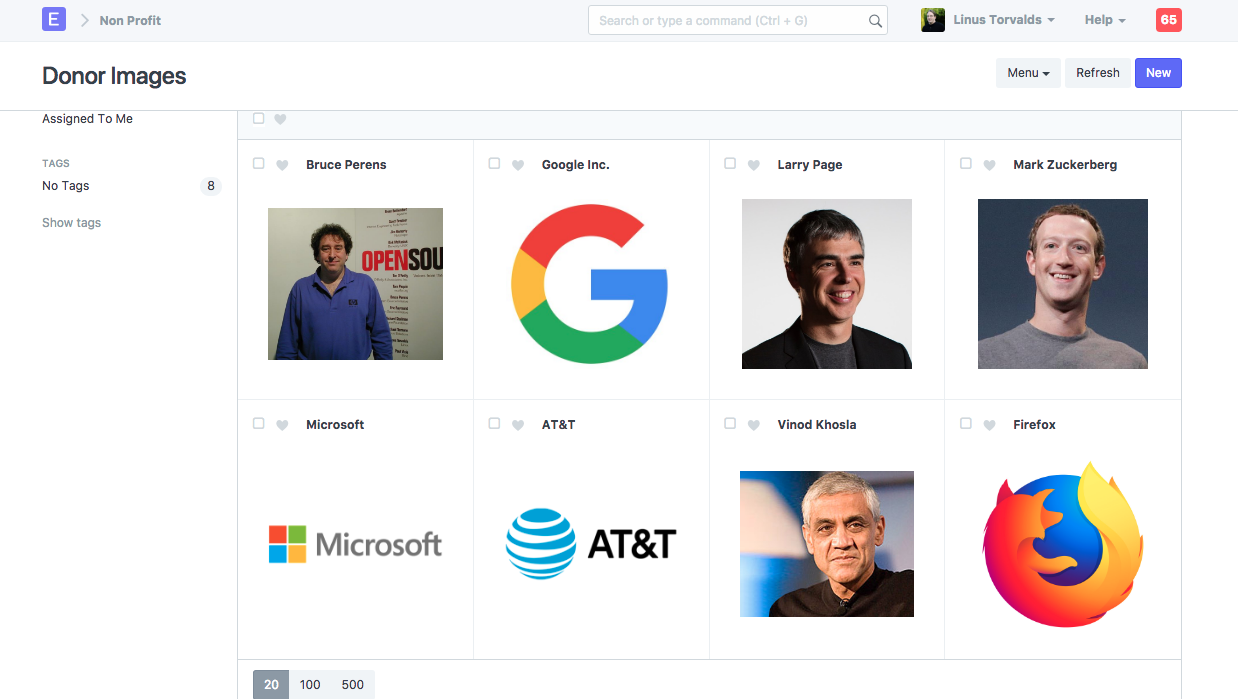
Task: Like the Firefox card heart
Action: tap(989, 425)
